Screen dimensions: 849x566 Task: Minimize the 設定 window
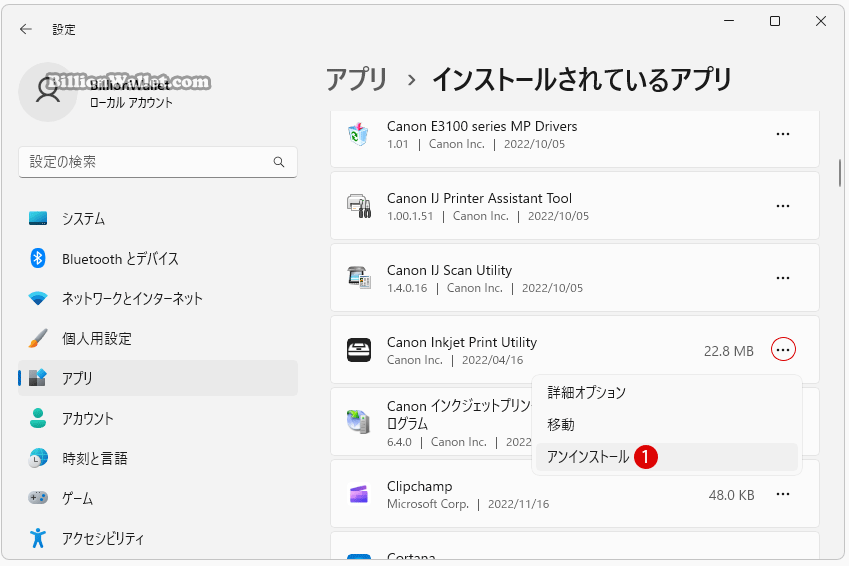[x=729, y=21]
